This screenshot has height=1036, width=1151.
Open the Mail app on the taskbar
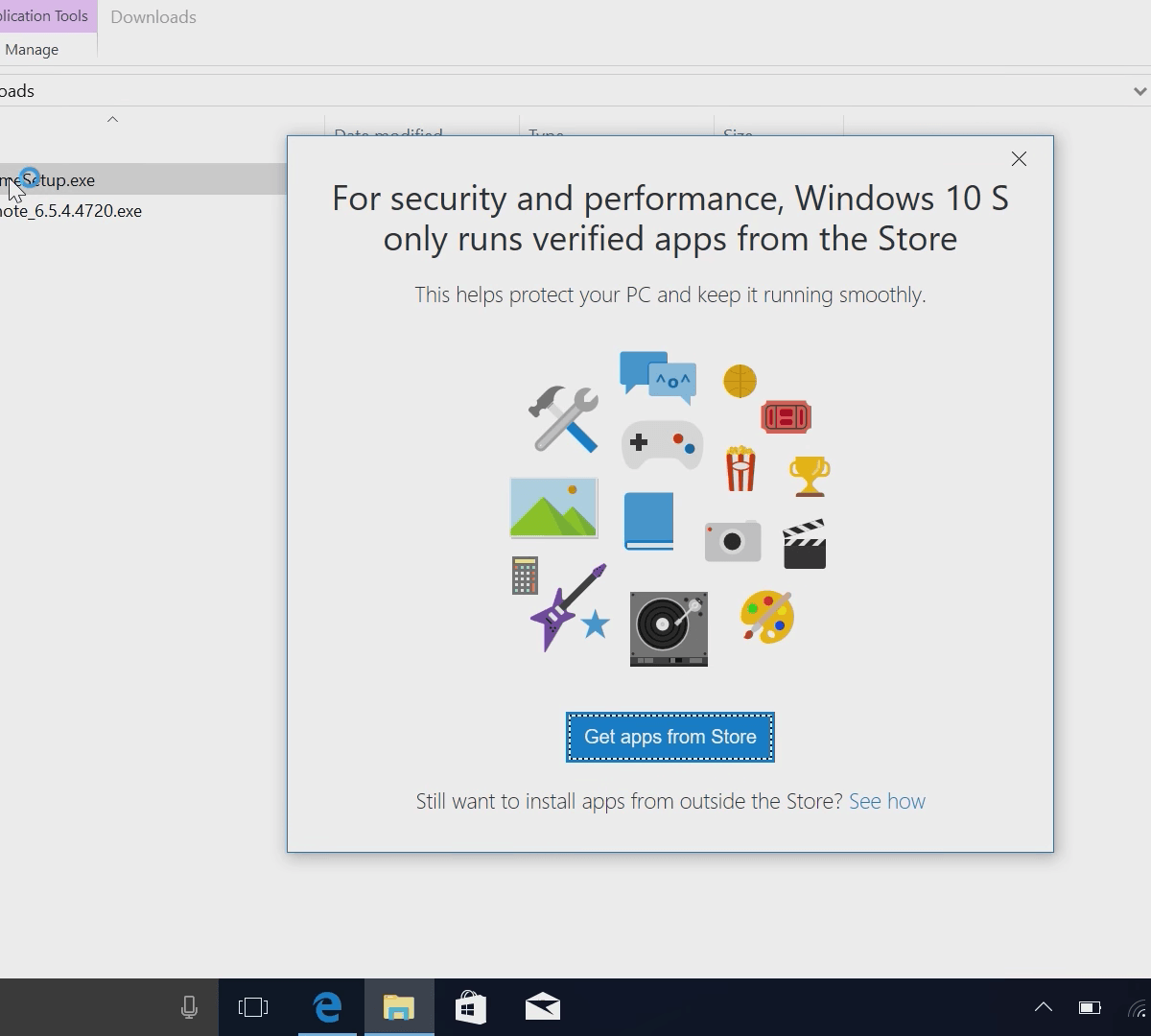pyautogui.click(x=542, y=1007)
